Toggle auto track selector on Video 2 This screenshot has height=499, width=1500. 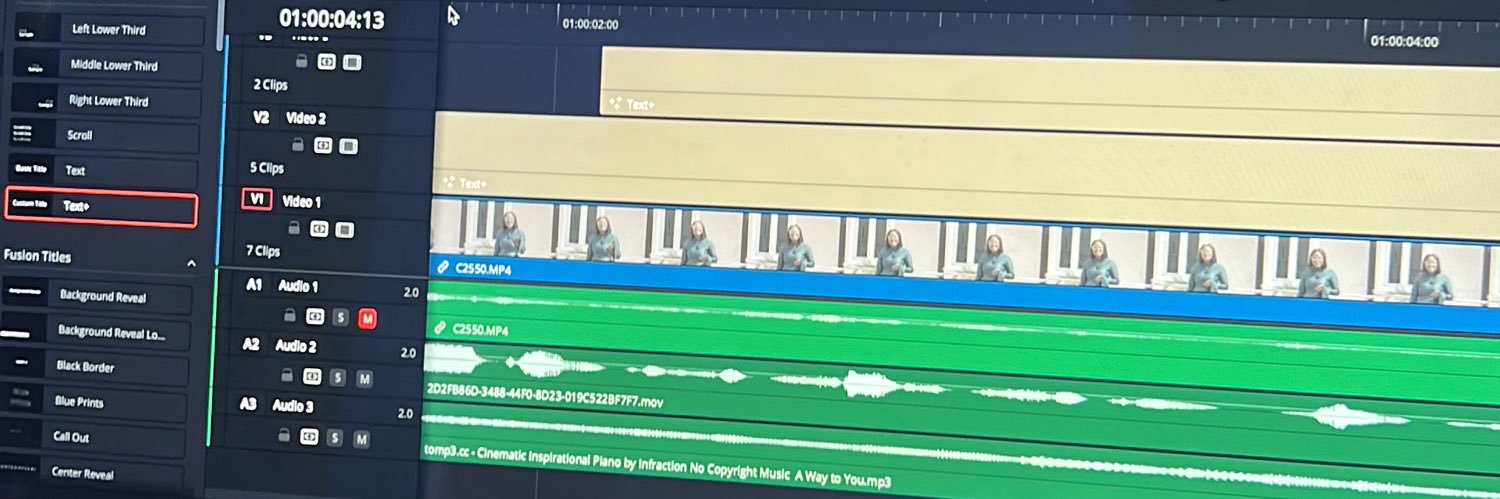point(323,146)
